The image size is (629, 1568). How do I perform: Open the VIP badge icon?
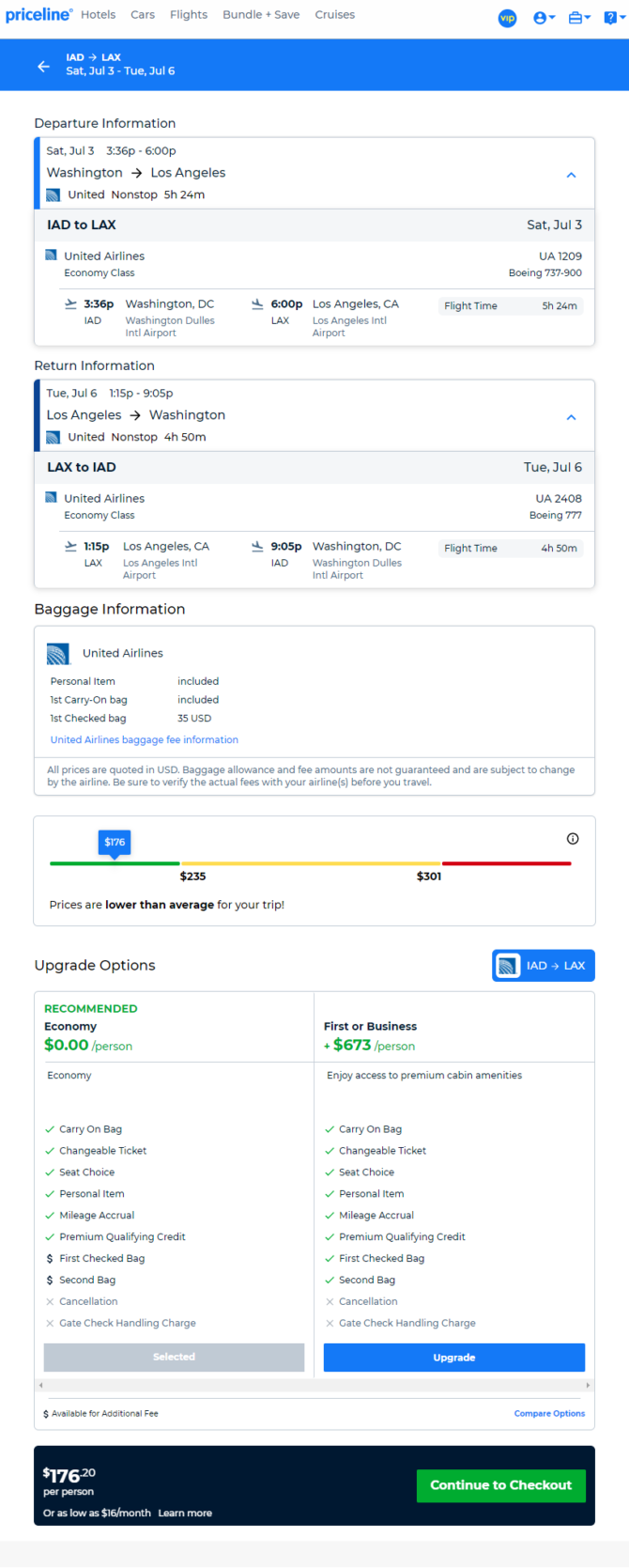tap(507, 18)
